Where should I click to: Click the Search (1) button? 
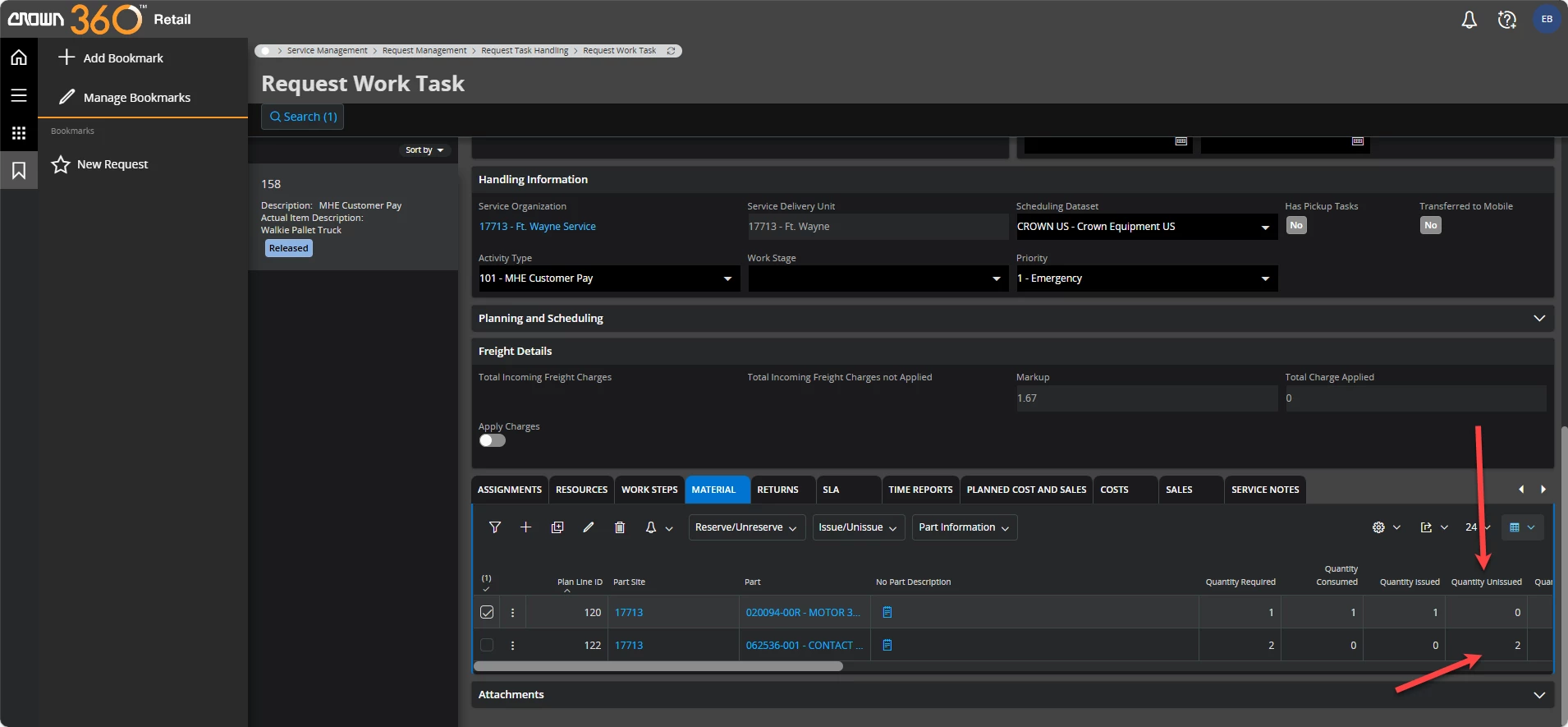[303, 117]
